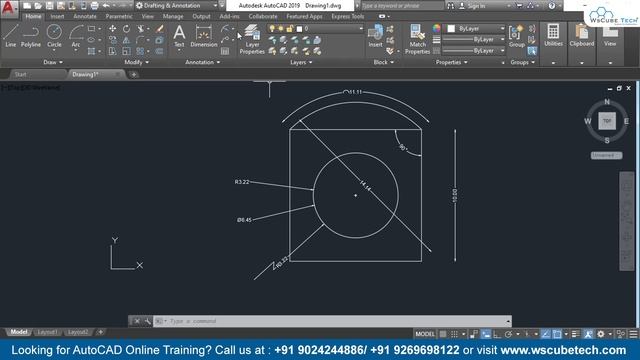
Task: Expand the Layers panel
Action: pos(301,62)
